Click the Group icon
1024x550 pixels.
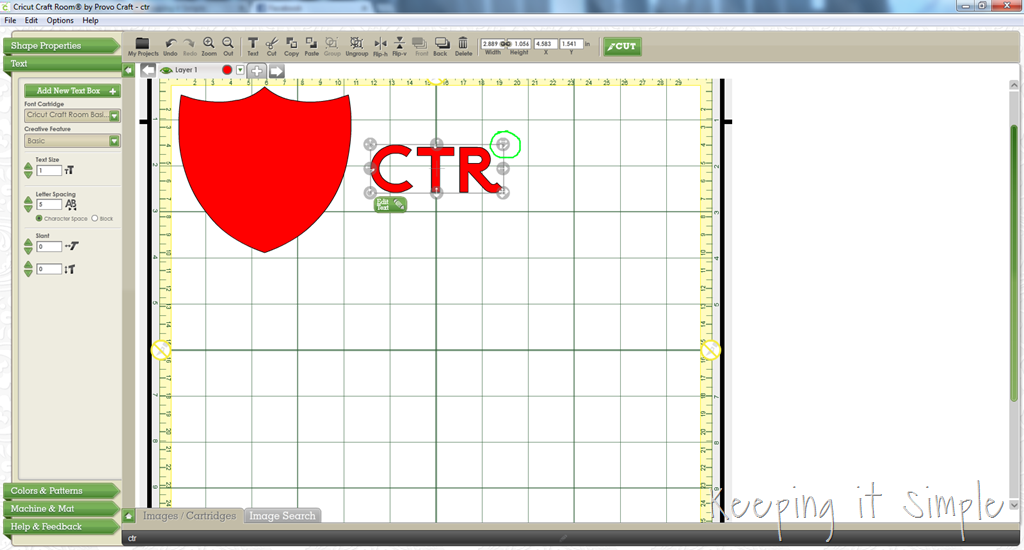click(x=332, y=43)
